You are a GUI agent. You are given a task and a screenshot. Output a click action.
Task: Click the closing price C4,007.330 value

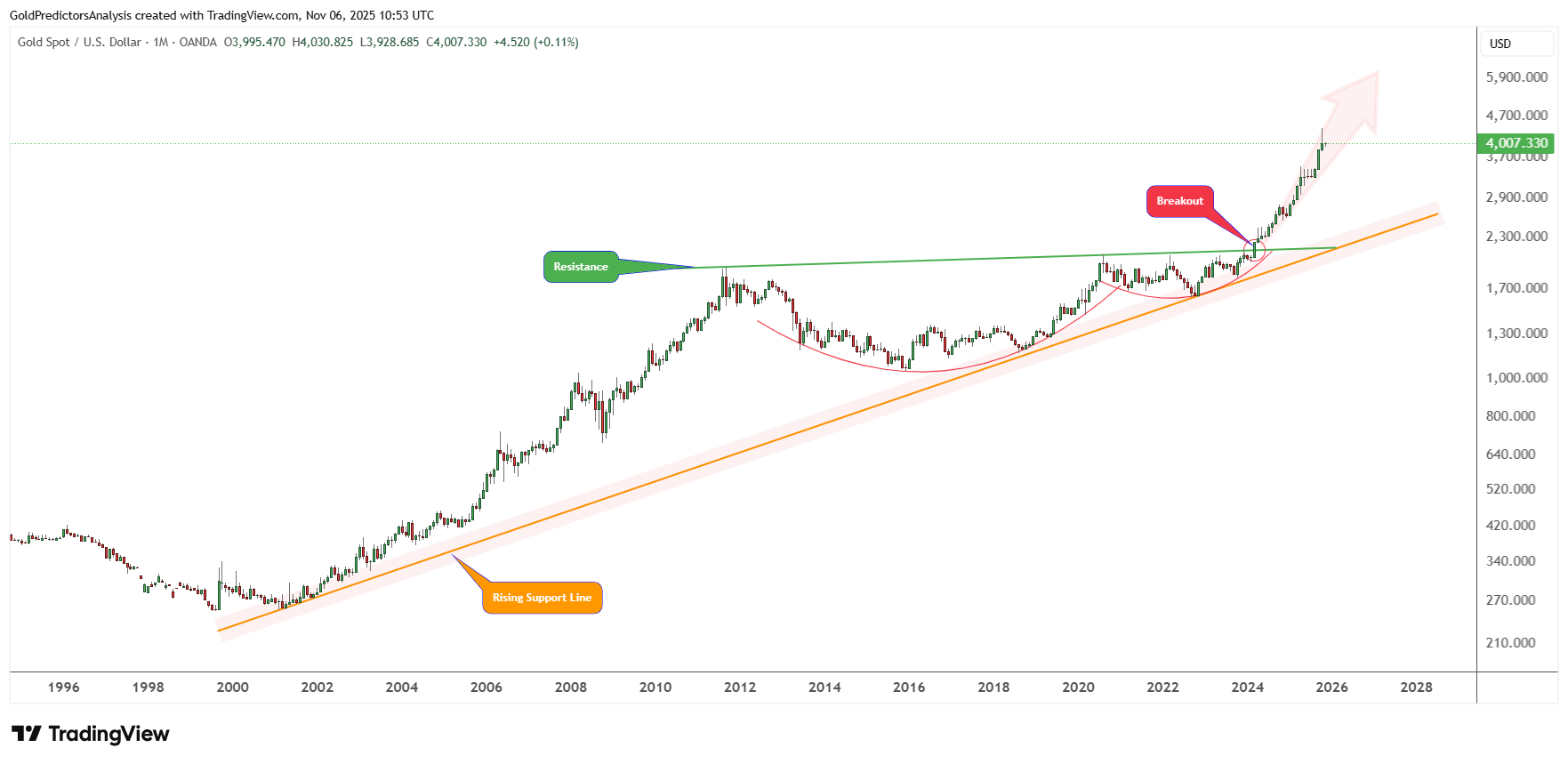pyautogui.click(x=456, y=42)
